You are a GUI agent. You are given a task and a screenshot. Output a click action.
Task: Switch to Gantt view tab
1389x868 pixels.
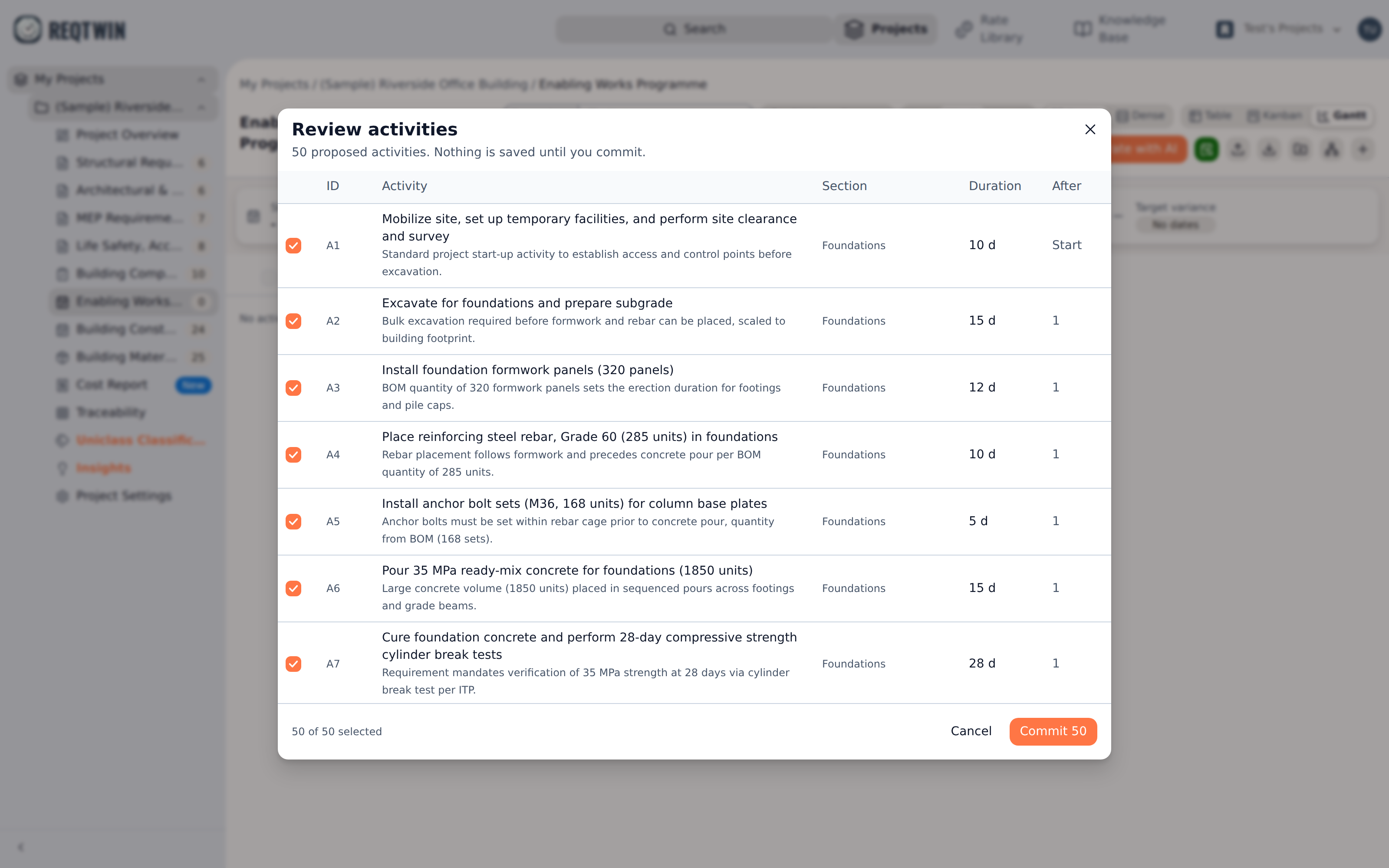(x=1342, y=116)
